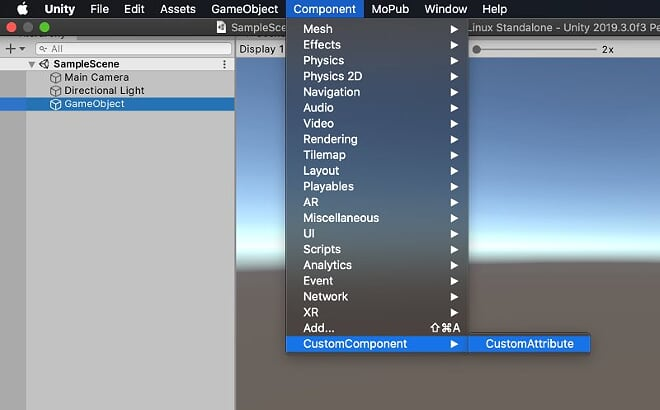Image resolution: width=660 pixels, height=410 pixels.
Task: Open the Display 1 dropdown
Action: click(261, 49)
